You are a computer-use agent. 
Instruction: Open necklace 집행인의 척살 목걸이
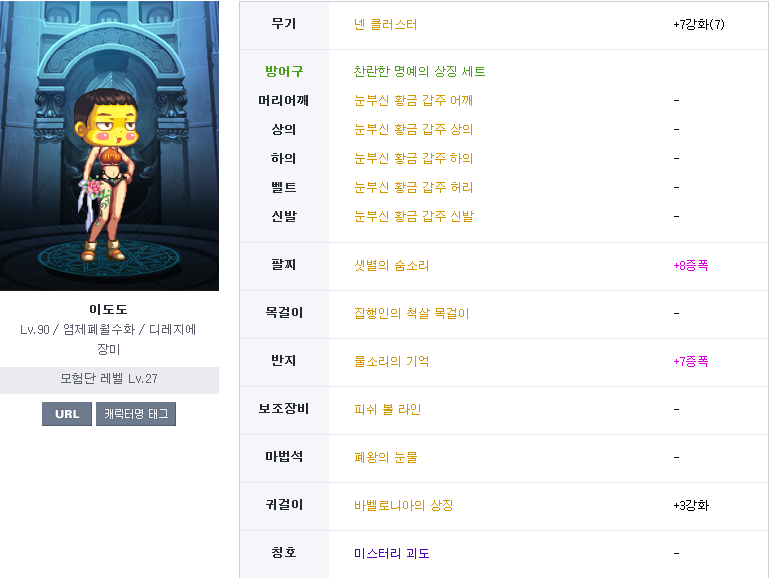pyautogui.click(x=411, y=313)
